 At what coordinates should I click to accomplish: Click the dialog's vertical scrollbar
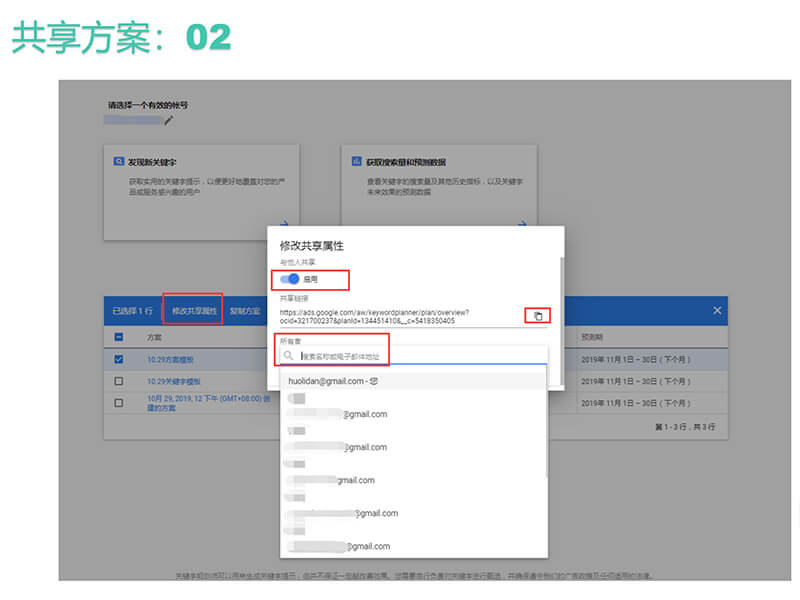tap(562, 320)
